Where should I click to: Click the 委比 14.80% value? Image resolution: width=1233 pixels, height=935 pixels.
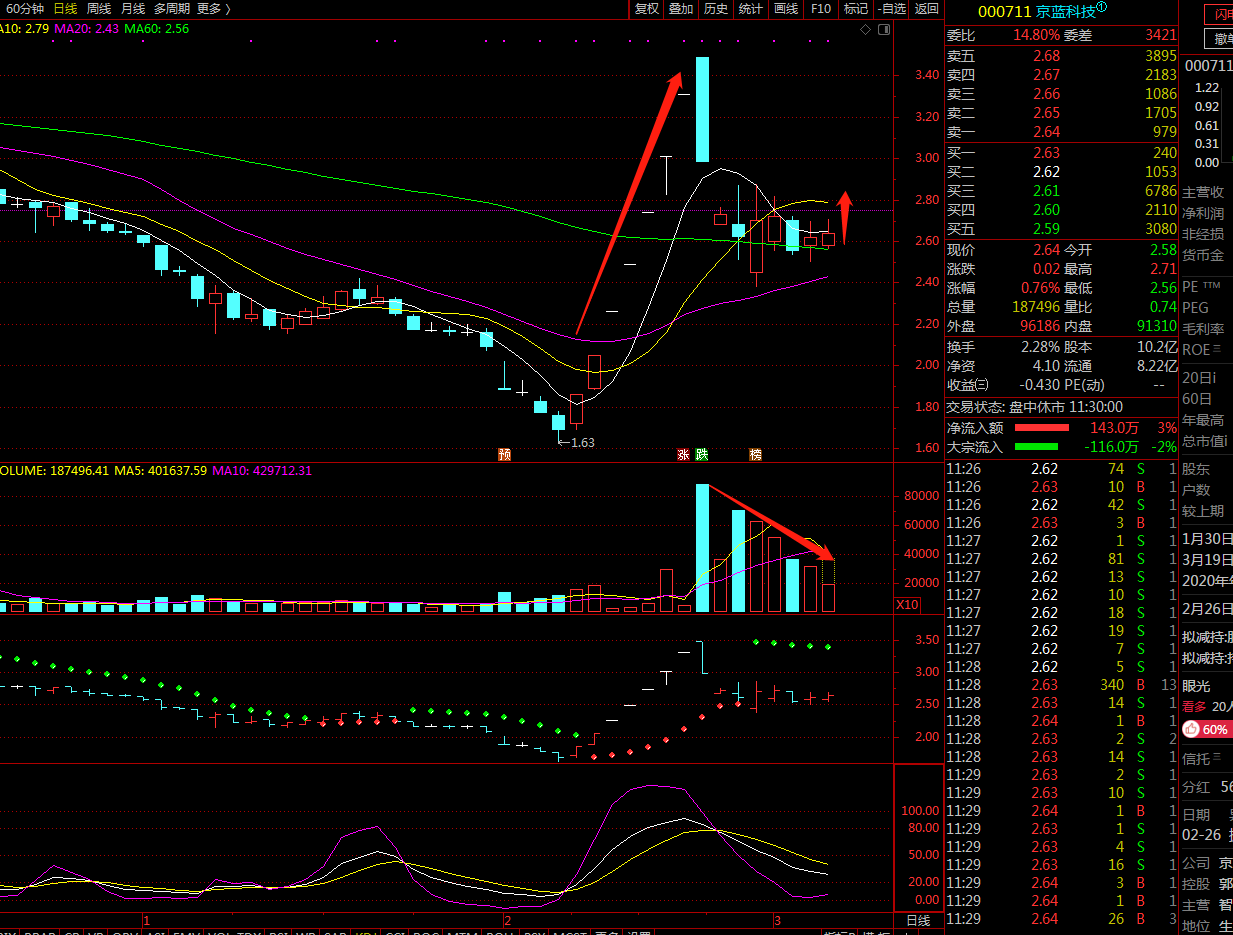pyautogui.click(x=1036, y=35)
